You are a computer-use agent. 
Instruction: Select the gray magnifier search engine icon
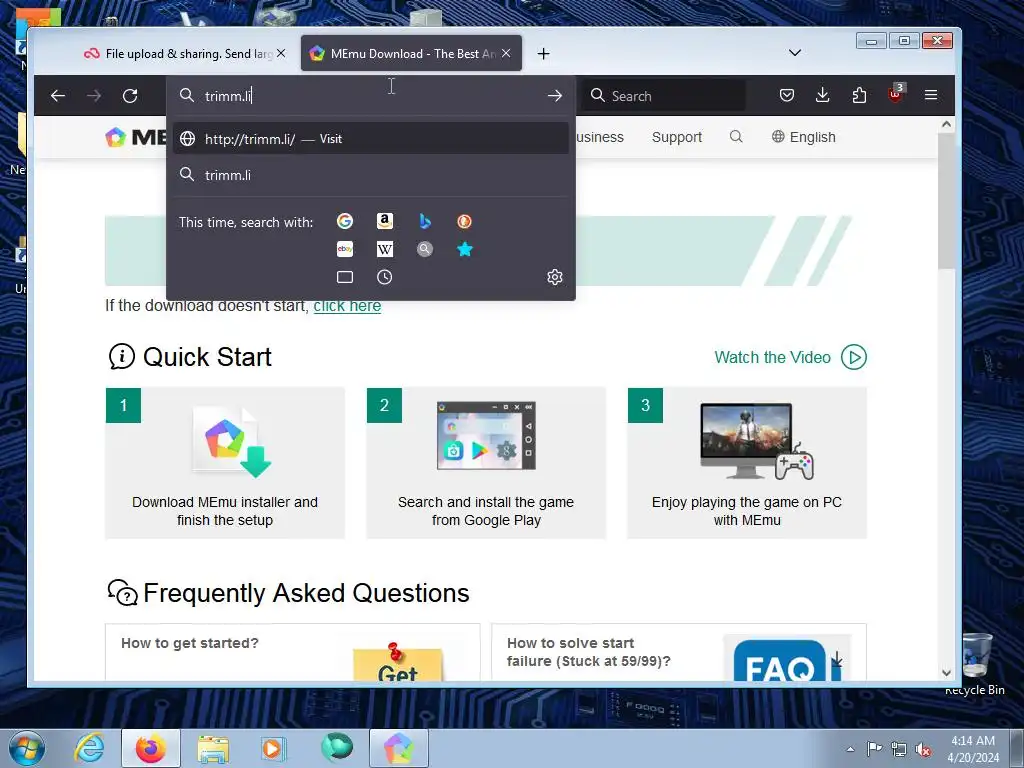point(424,249)
